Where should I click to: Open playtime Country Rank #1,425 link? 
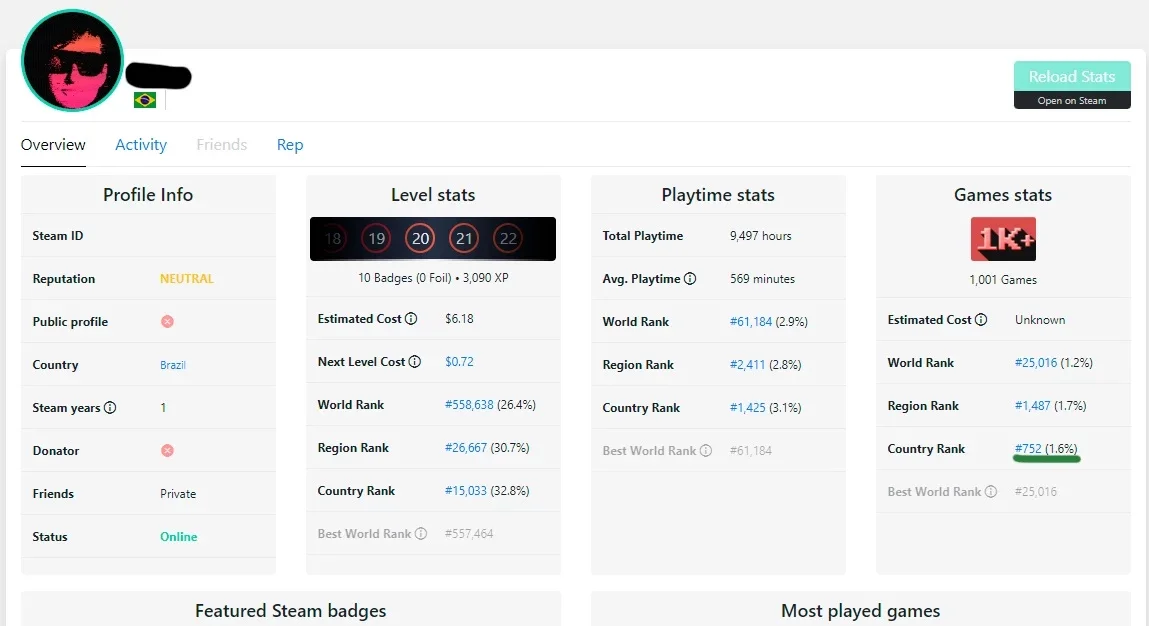pyautogui.click(x=747, y=408)
